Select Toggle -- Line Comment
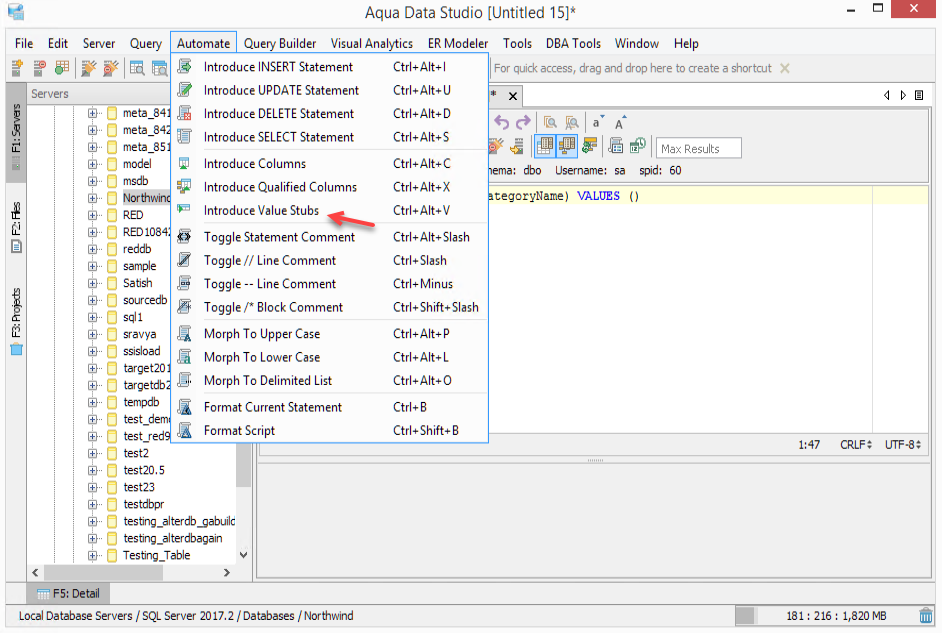Image resolution: width=942 pixels, height=633 pixels. click(329, 283)
